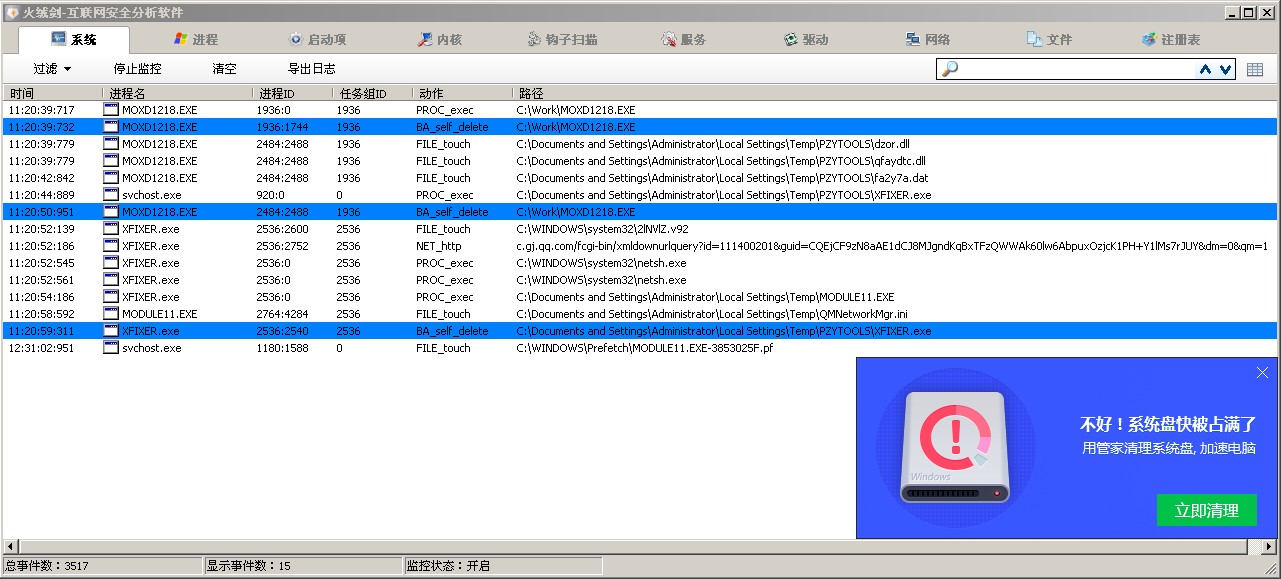Clear events with the 清空 button
The image size is (1281, 579).
pos(224,69)
